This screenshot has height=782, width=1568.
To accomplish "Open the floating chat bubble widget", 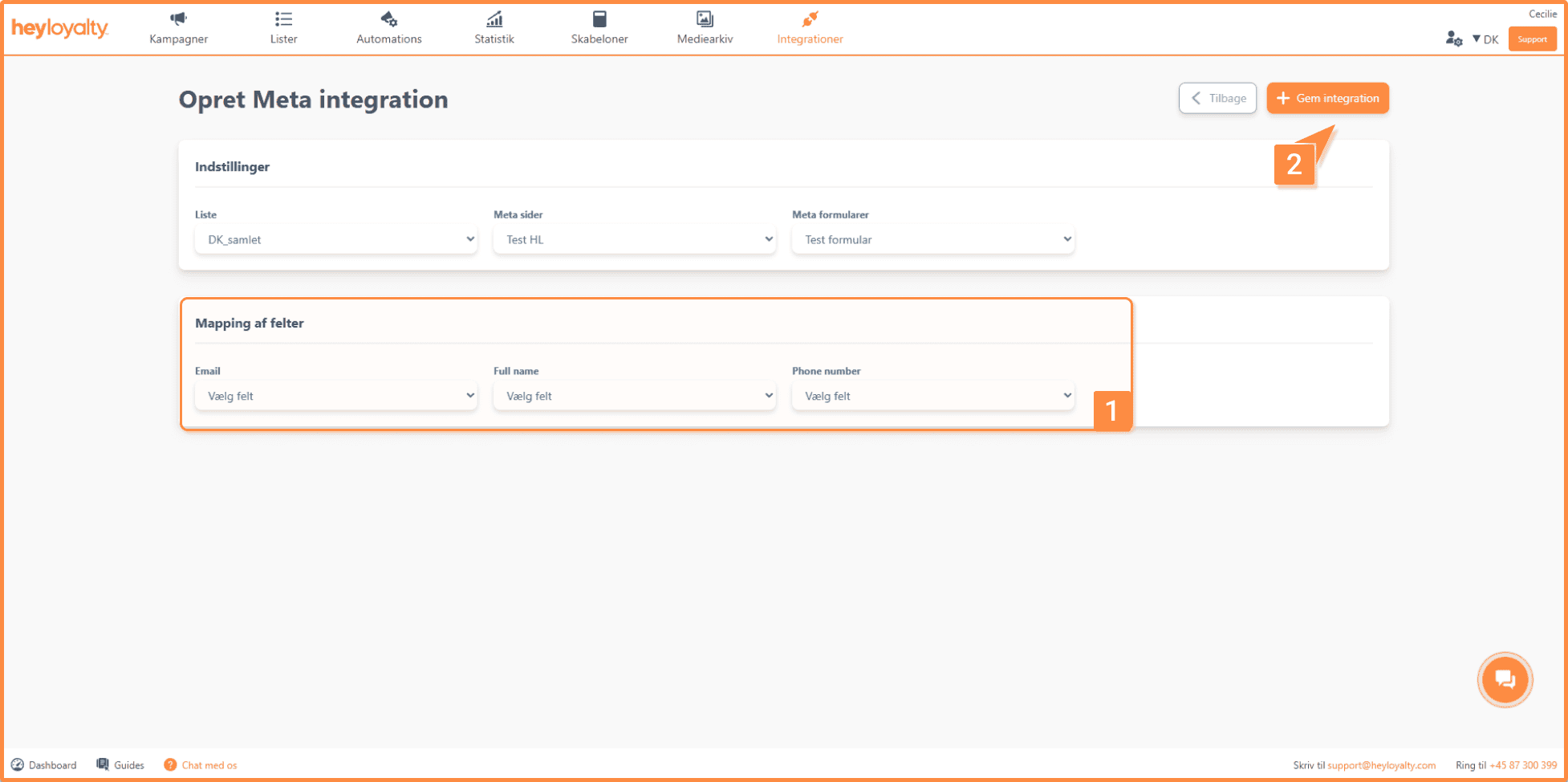I will click(1505, 680).
